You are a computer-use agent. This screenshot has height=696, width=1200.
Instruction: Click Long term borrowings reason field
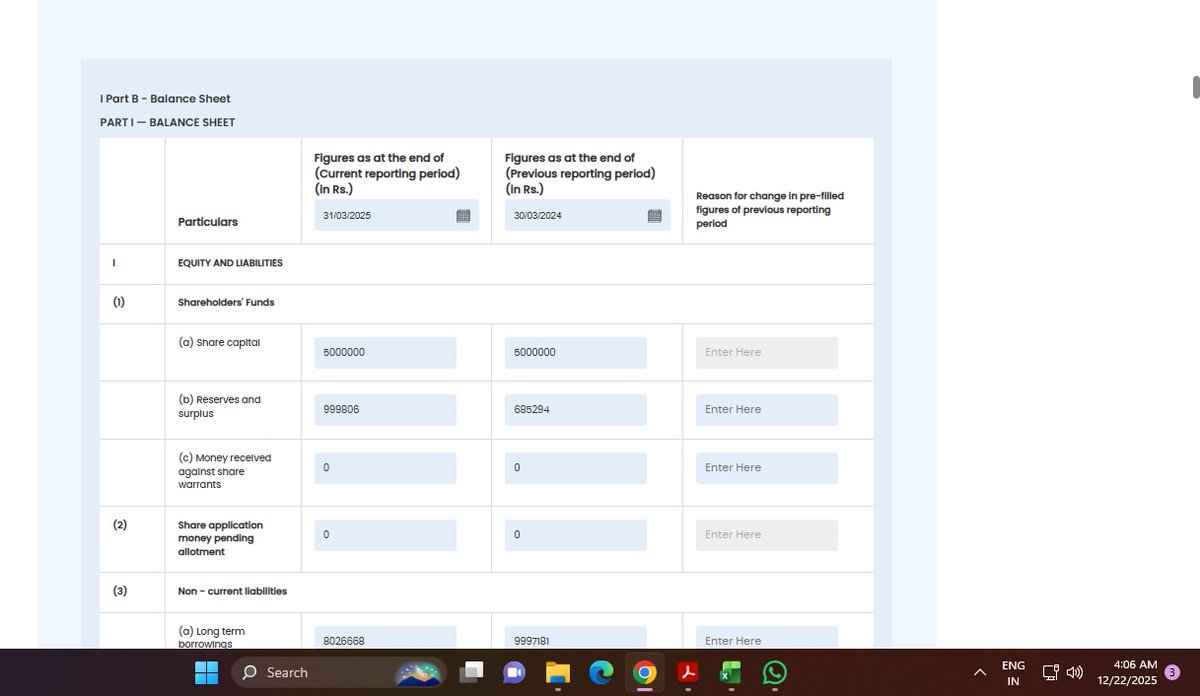(767, 637)
